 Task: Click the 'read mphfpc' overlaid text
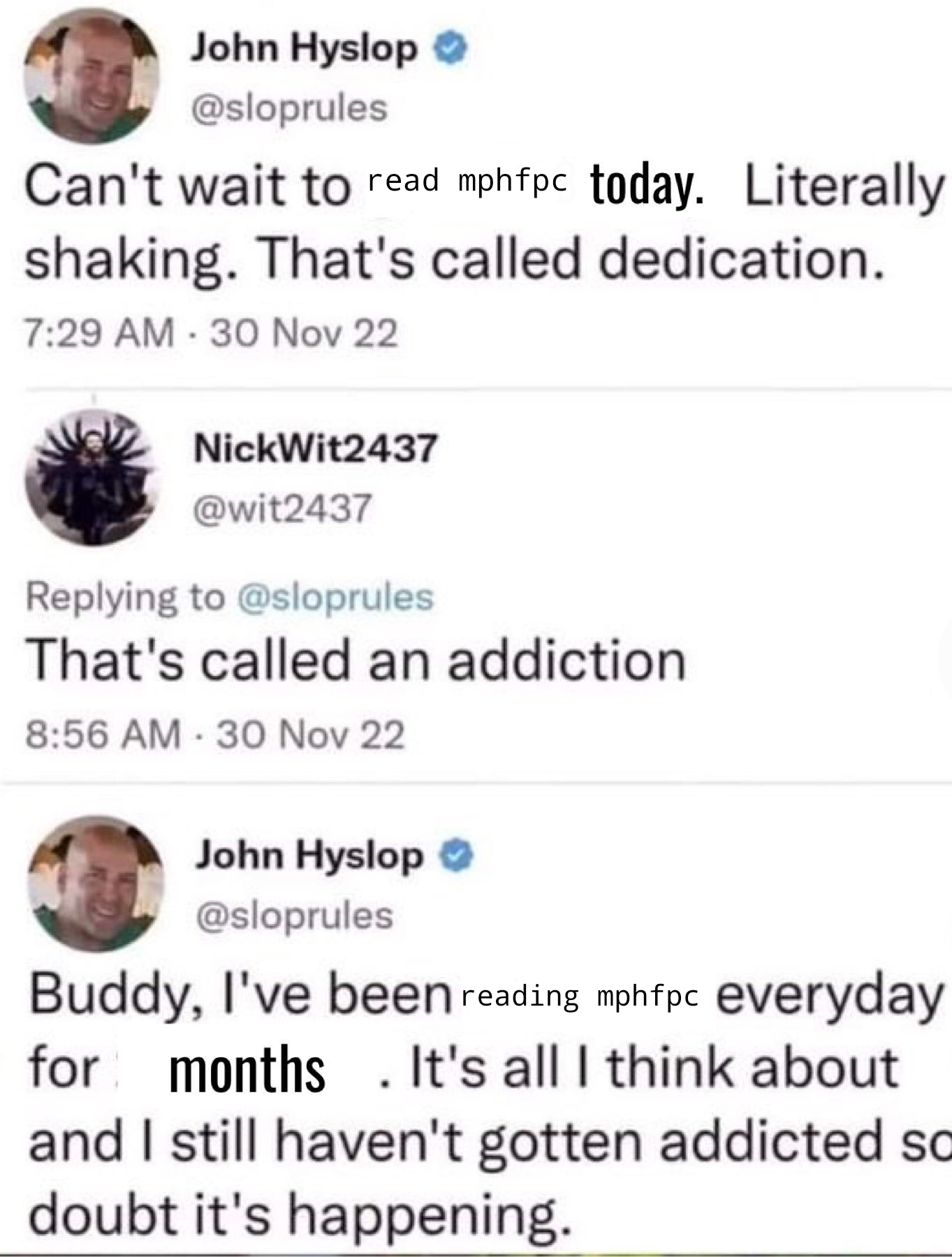tap(467, 181)
